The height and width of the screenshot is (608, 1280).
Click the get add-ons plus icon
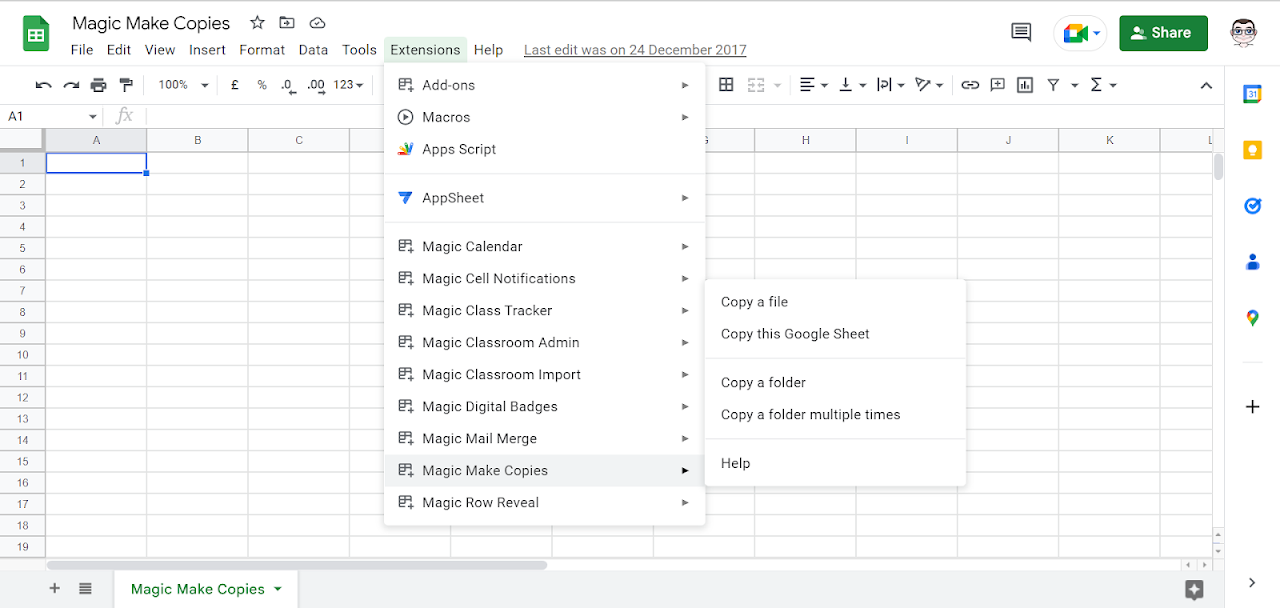click(1252, 406)
